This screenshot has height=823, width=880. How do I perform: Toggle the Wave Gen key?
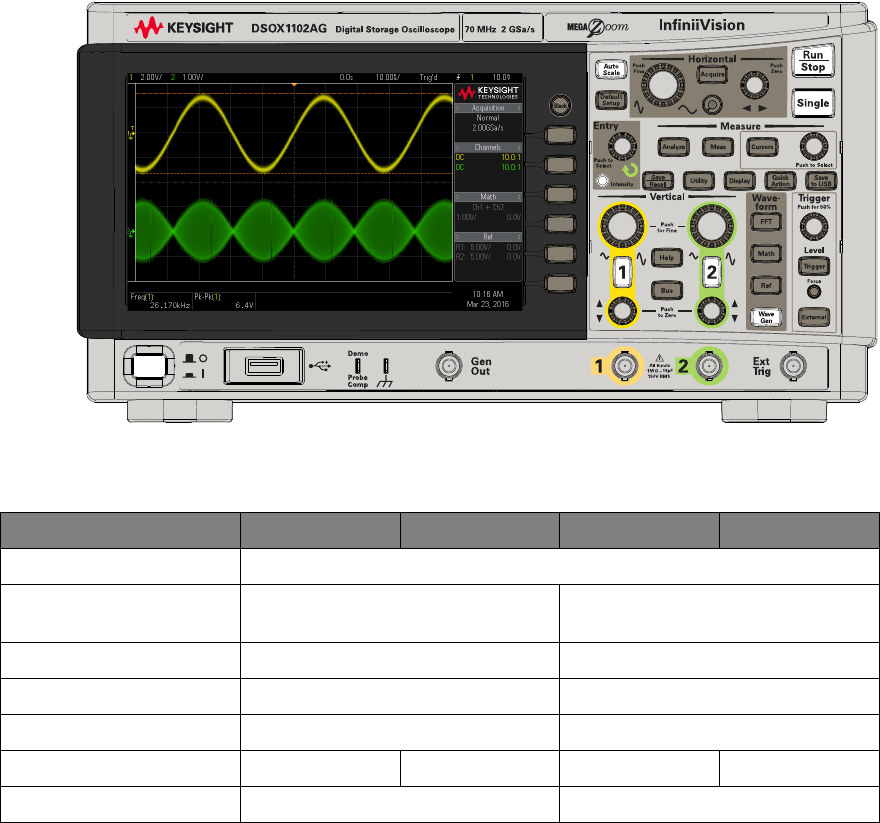766,317
